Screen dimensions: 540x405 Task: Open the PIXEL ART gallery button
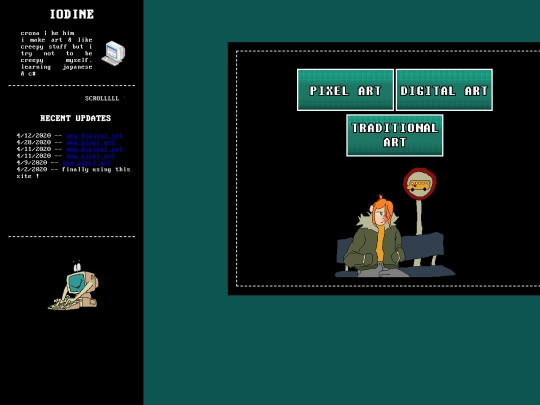(x=345, y=90)
